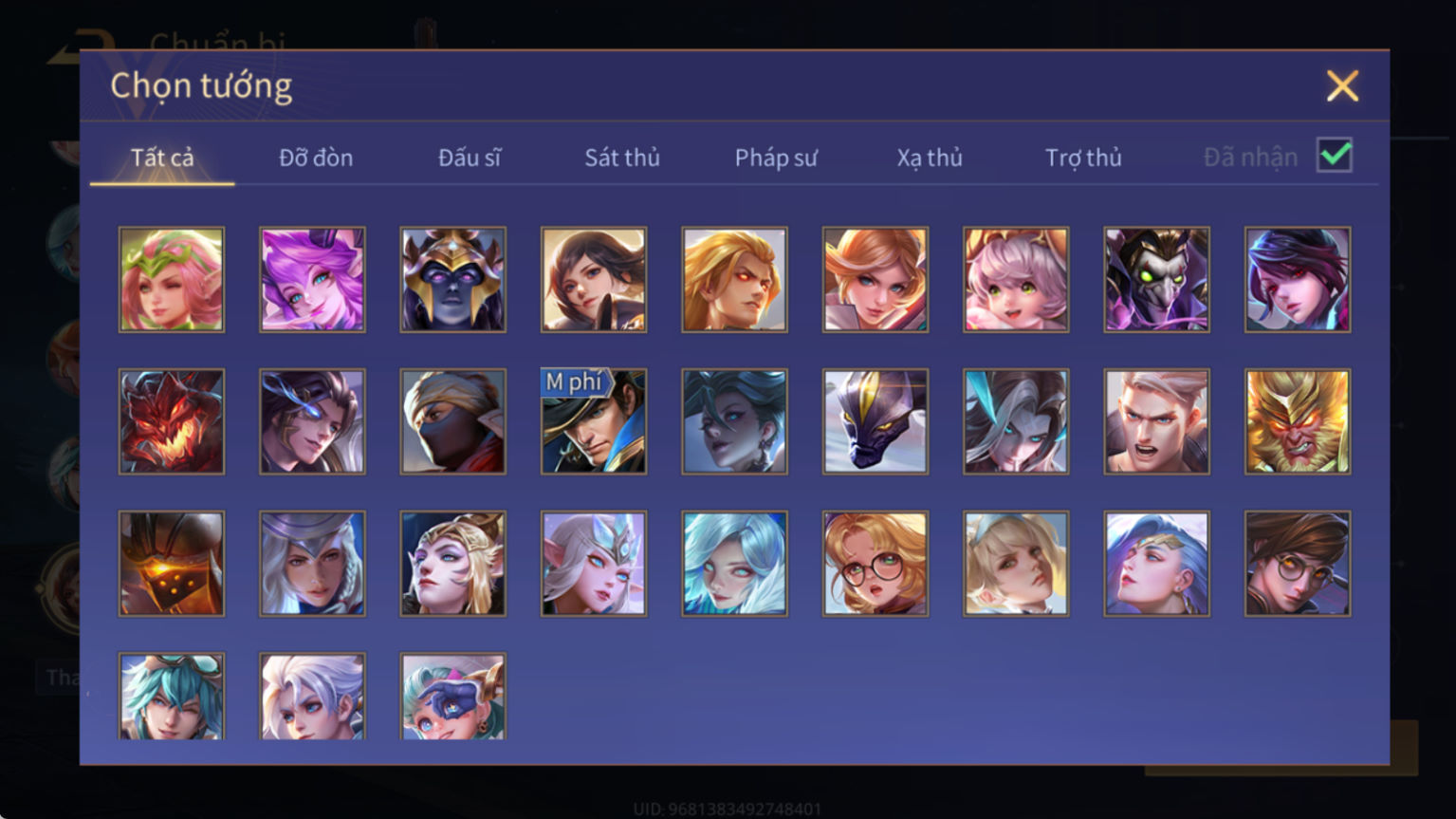
Task: Choose the masked ninja with turban portrait
Action: tap(453, 421)
